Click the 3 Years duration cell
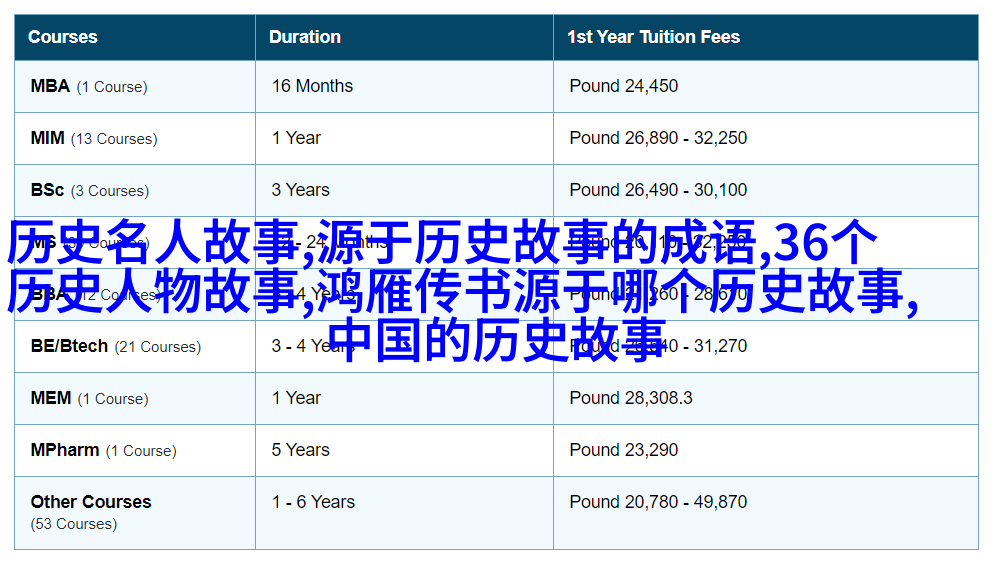Viewport: 993px width, 570px height. [x=300, y=190]
